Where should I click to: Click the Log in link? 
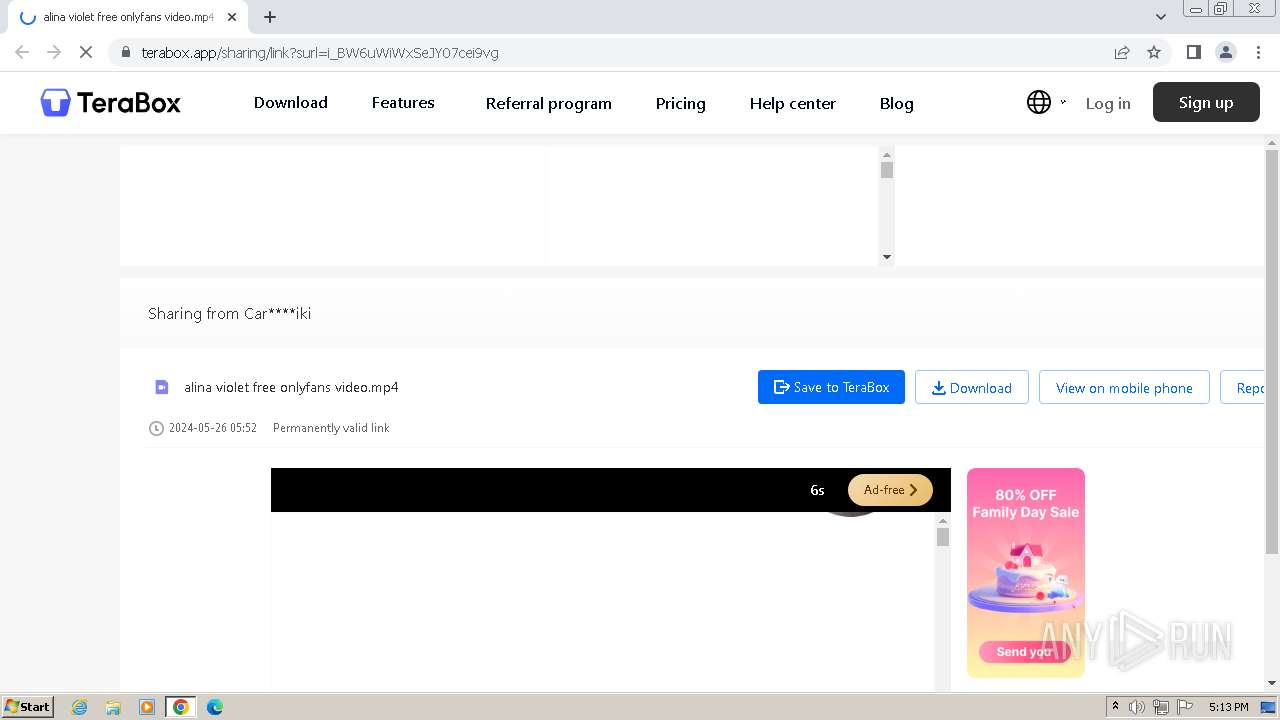pos(1108,103)
